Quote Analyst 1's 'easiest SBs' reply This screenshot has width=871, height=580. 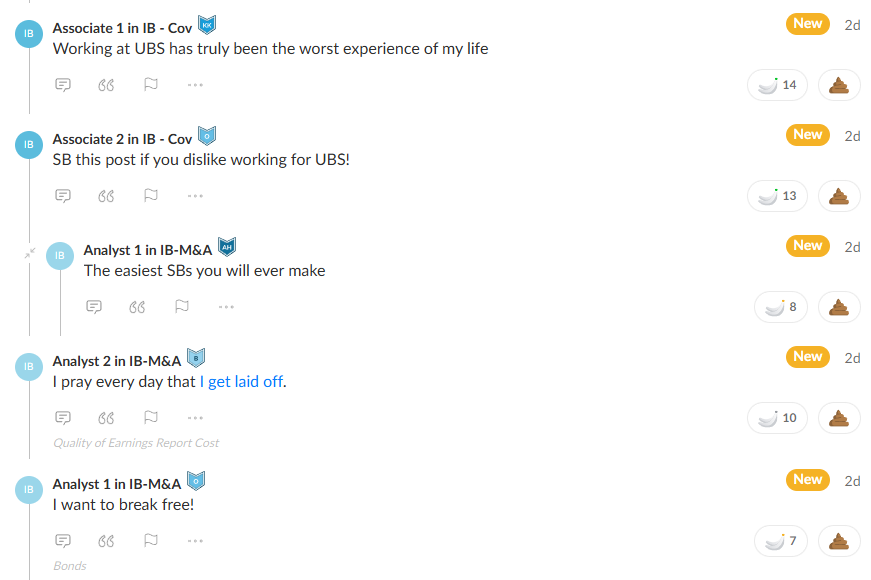click(x=137, y=307)
